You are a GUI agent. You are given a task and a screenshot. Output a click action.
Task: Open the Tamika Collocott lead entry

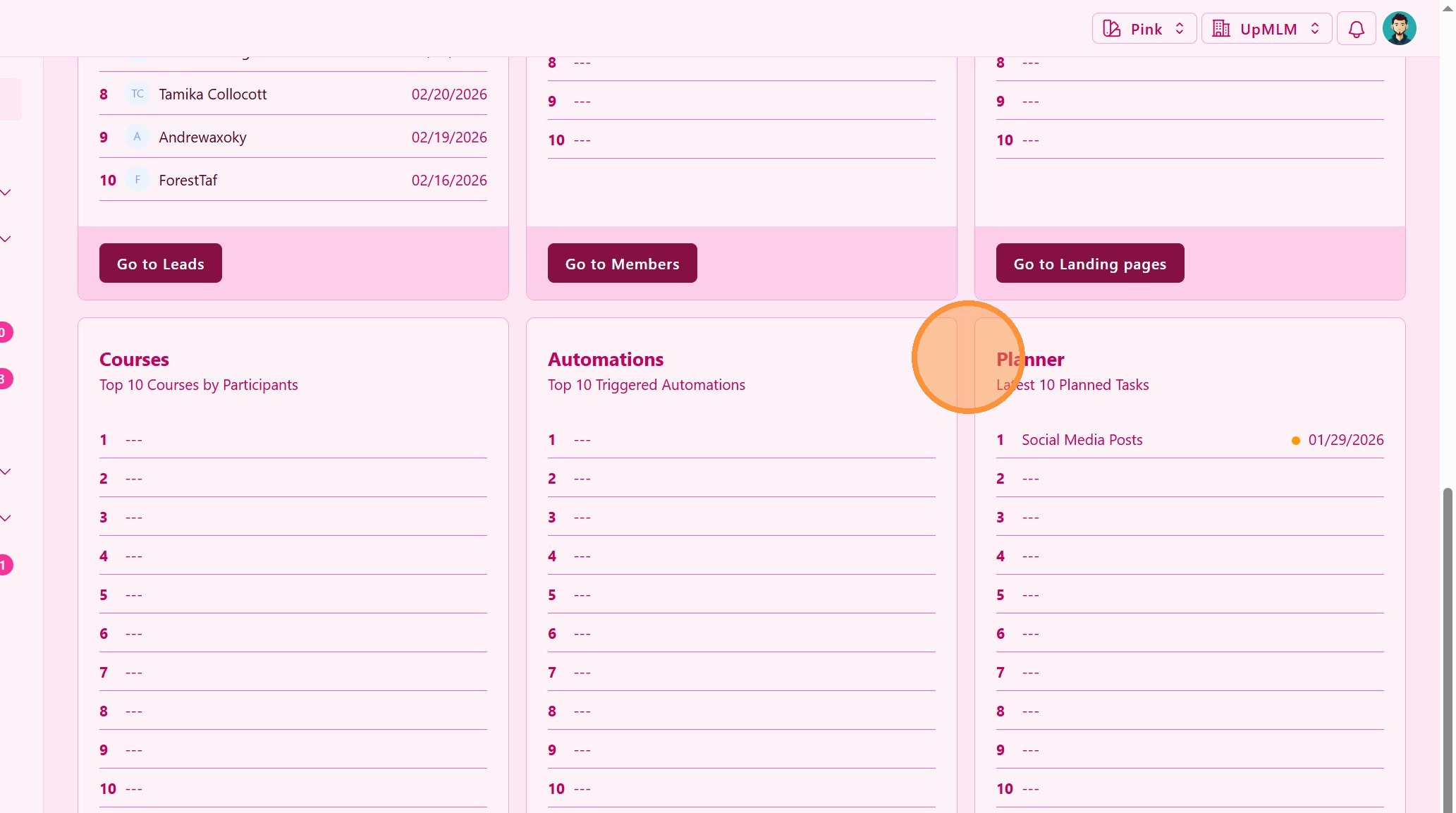(x=212, y=94)
